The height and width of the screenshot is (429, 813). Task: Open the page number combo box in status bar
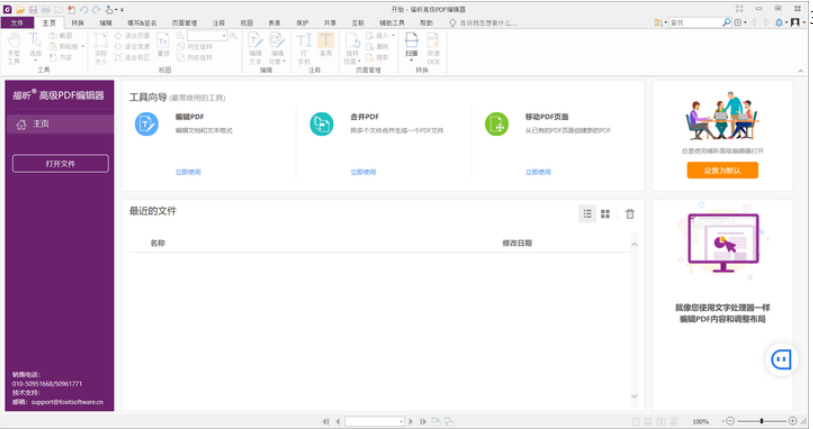point(375,422)
